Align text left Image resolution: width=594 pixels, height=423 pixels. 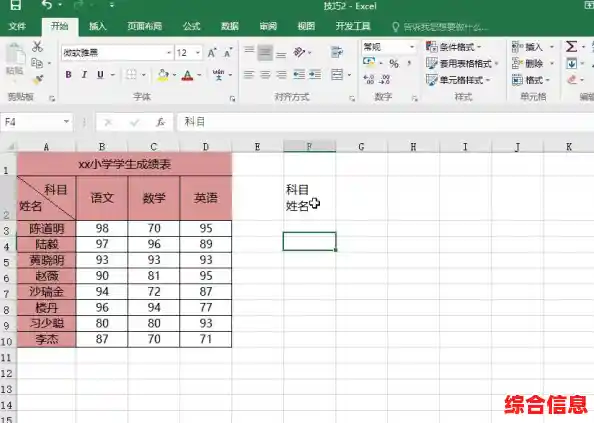(249, 75)
